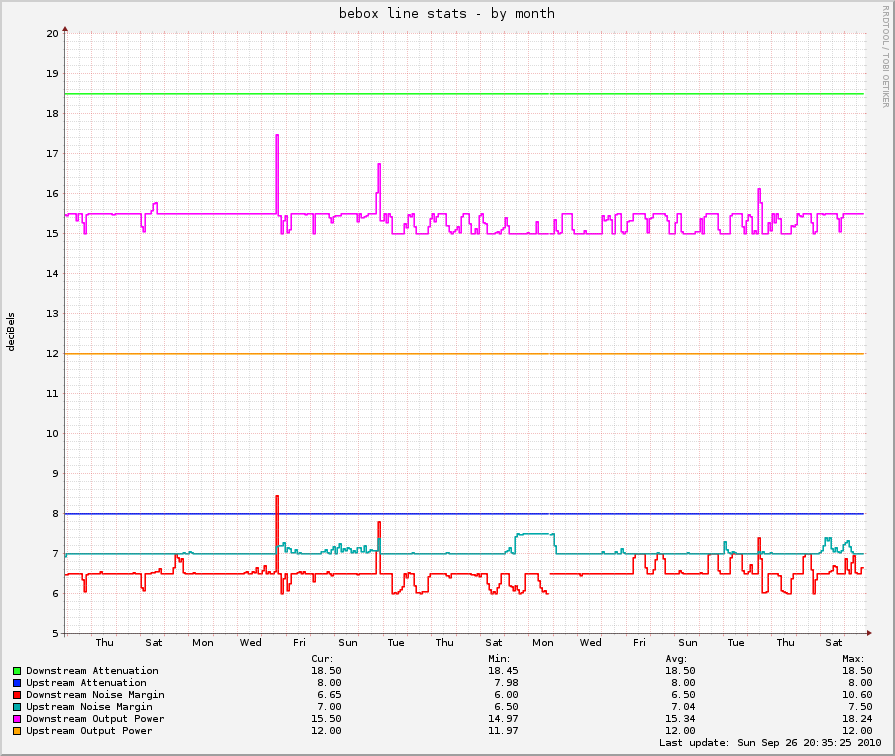
Task: Click the y-axis label 20
Action: point(53,33)
